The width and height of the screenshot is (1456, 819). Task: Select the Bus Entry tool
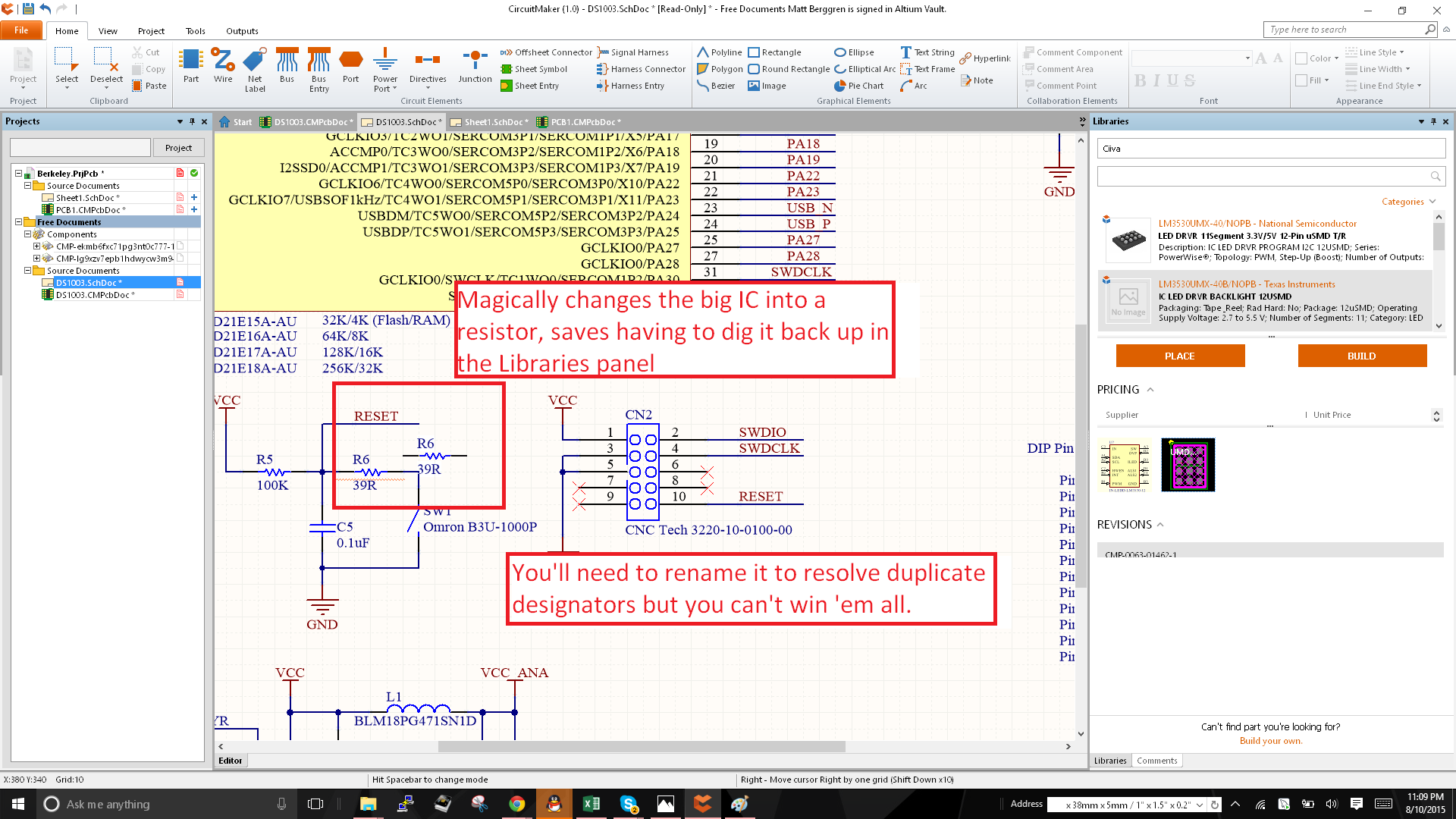318,70
